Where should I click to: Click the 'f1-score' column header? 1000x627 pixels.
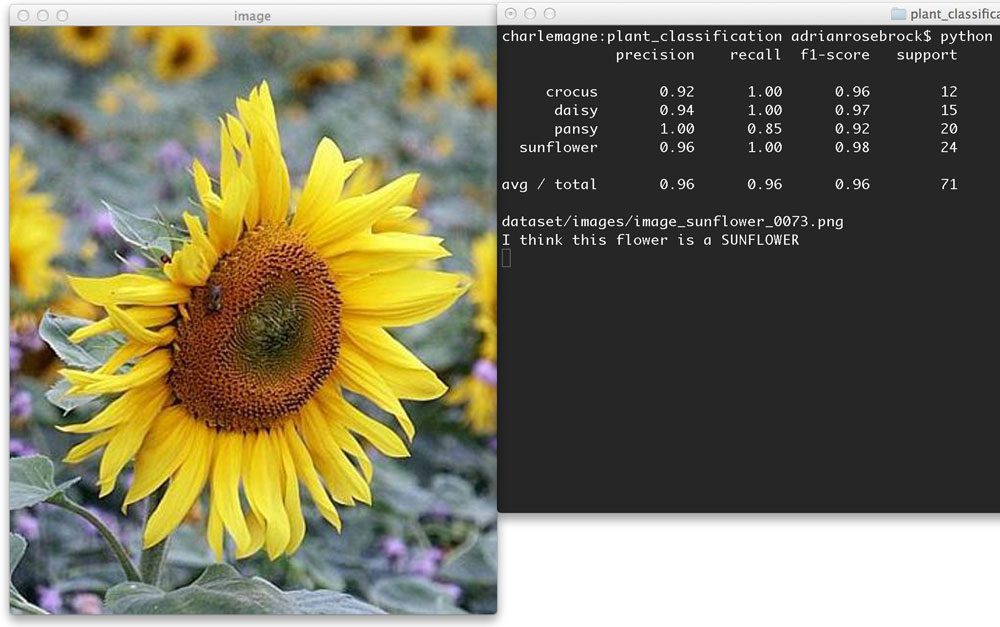835,55
